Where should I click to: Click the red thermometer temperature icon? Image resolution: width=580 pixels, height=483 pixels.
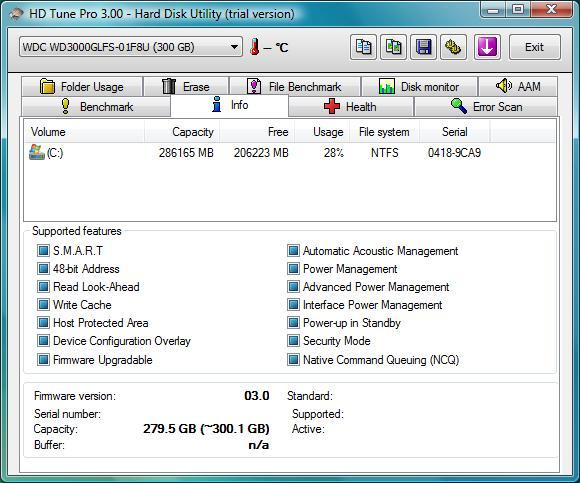coord(254,47)
